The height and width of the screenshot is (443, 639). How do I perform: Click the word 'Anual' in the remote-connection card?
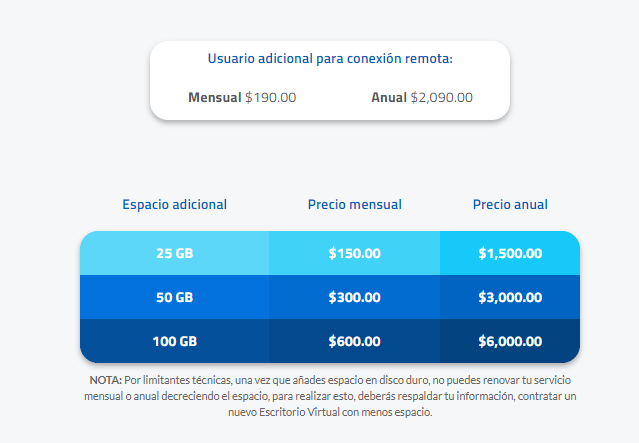pos(389,98)
